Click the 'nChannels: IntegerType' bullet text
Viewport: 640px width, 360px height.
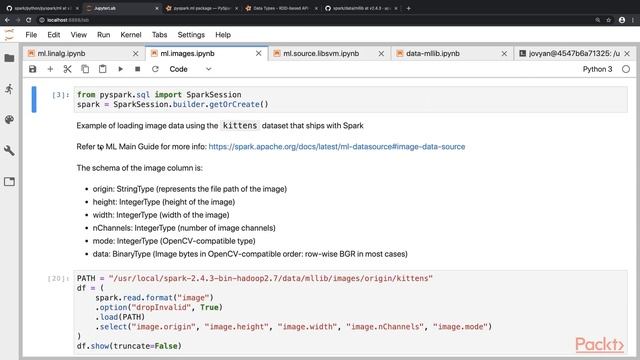(x=184, y=228)
